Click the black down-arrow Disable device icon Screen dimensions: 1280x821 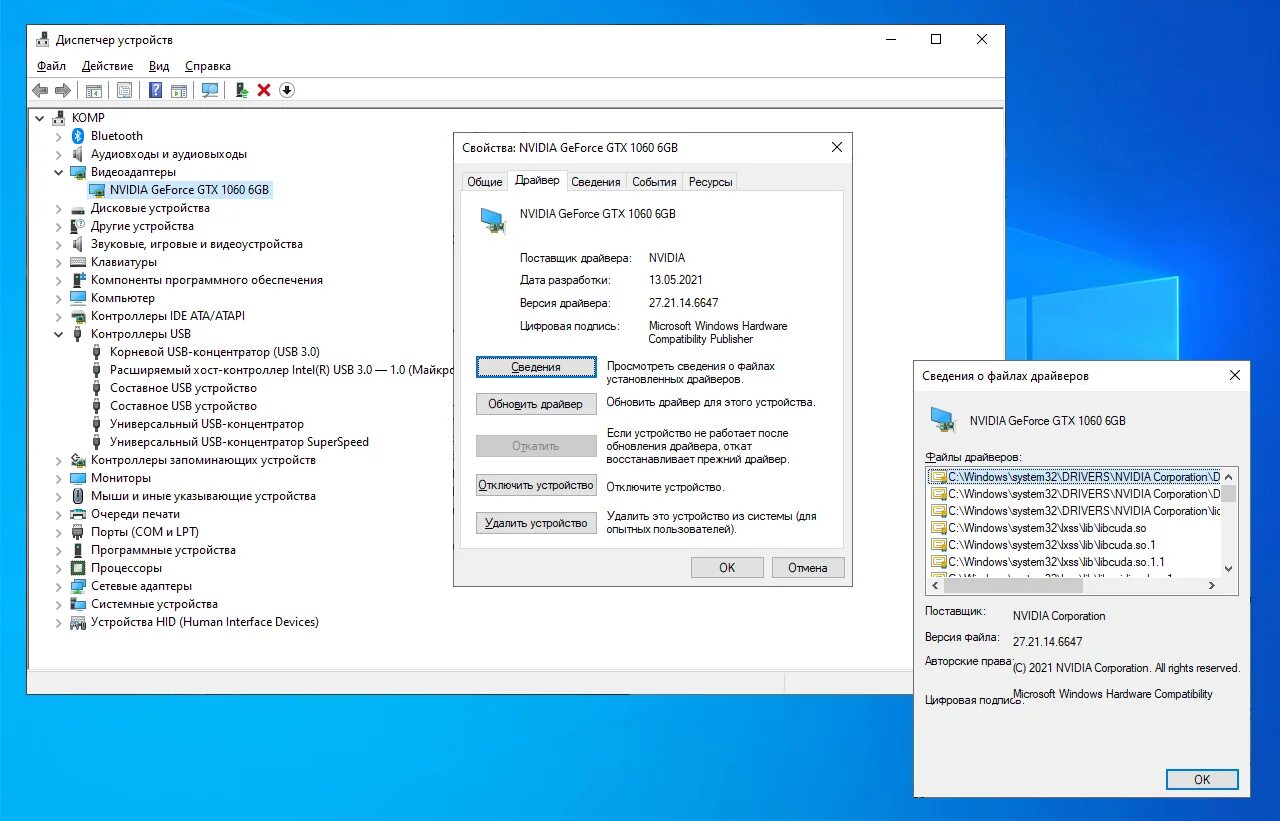click(287, 90)
